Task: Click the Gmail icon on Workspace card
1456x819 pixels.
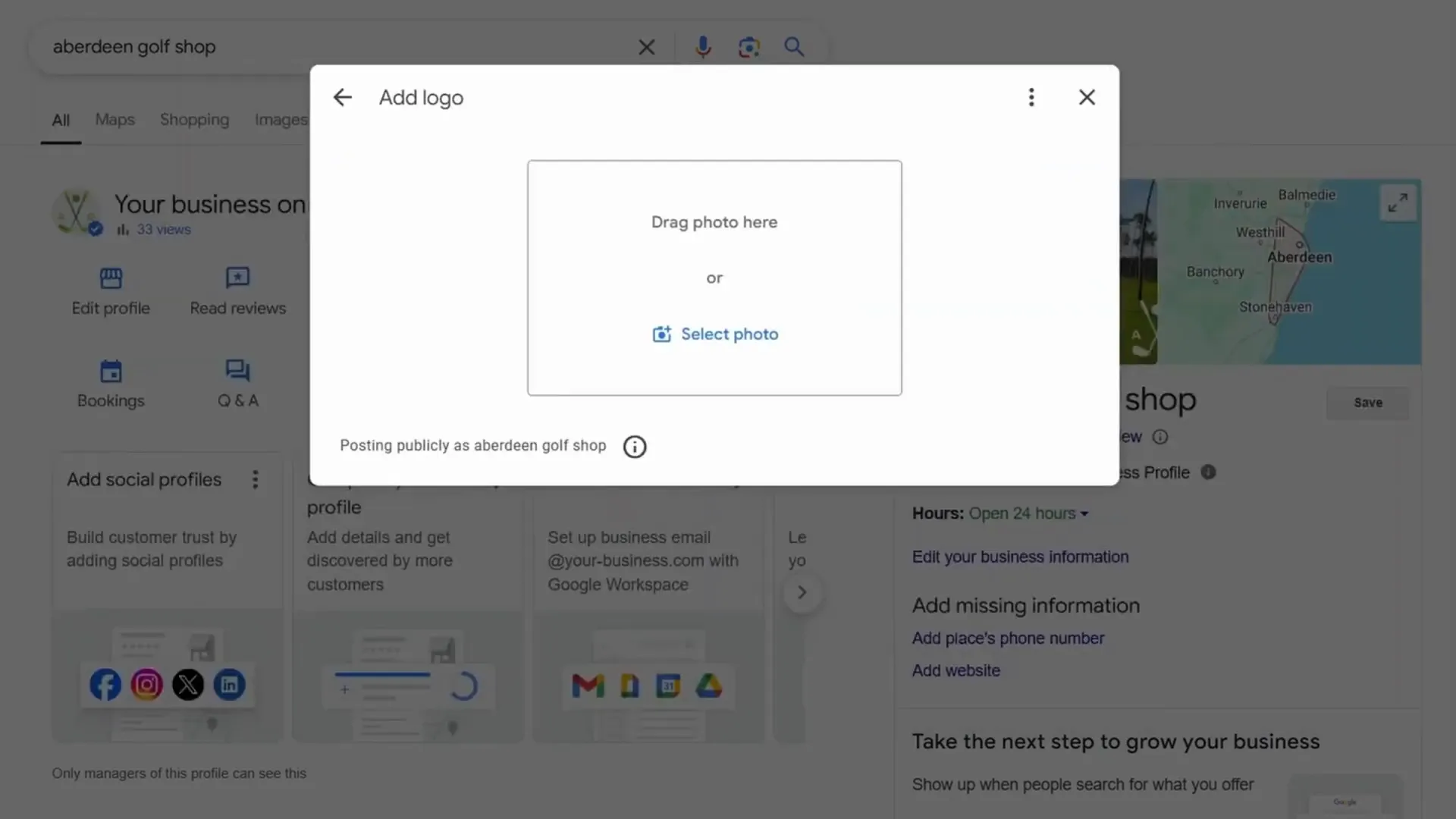Action: (588, 686)
